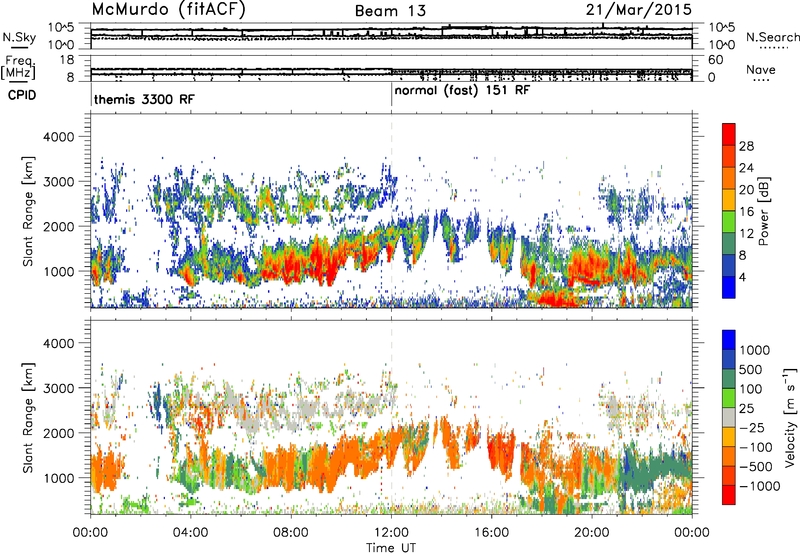Click the '4' power colorbar tick value

(x=742, y=277)
